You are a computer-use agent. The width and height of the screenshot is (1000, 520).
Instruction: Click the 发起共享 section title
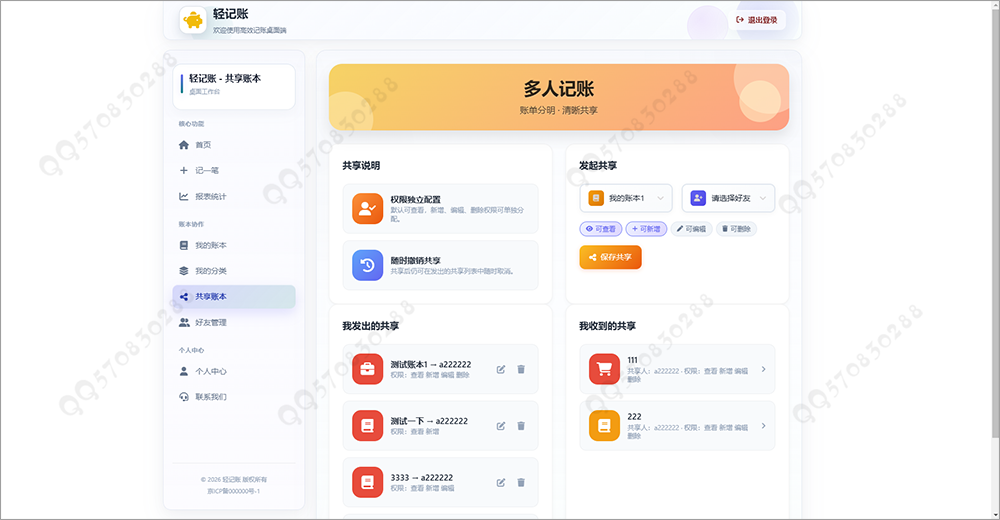598,166
